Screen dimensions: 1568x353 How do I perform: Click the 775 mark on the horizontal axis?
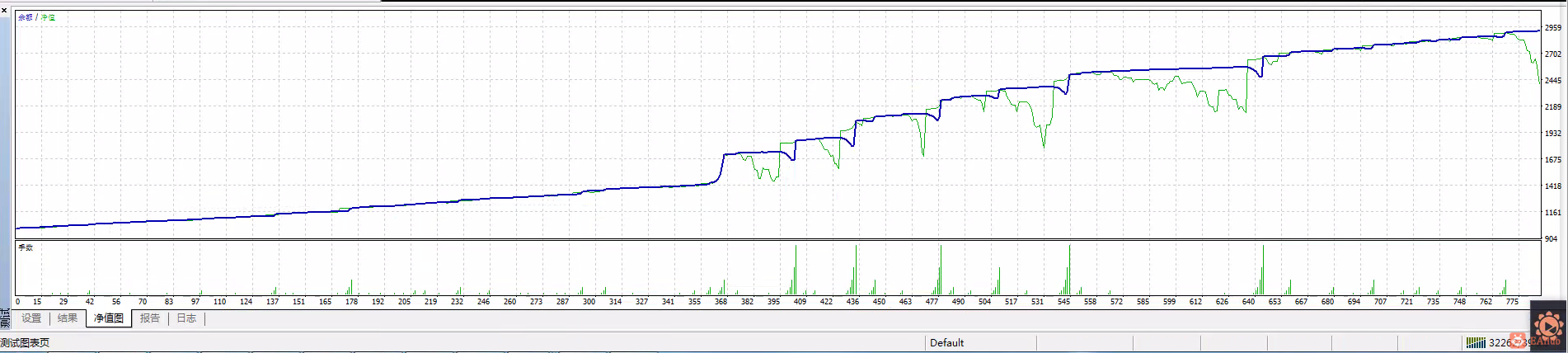point(1512,302)
